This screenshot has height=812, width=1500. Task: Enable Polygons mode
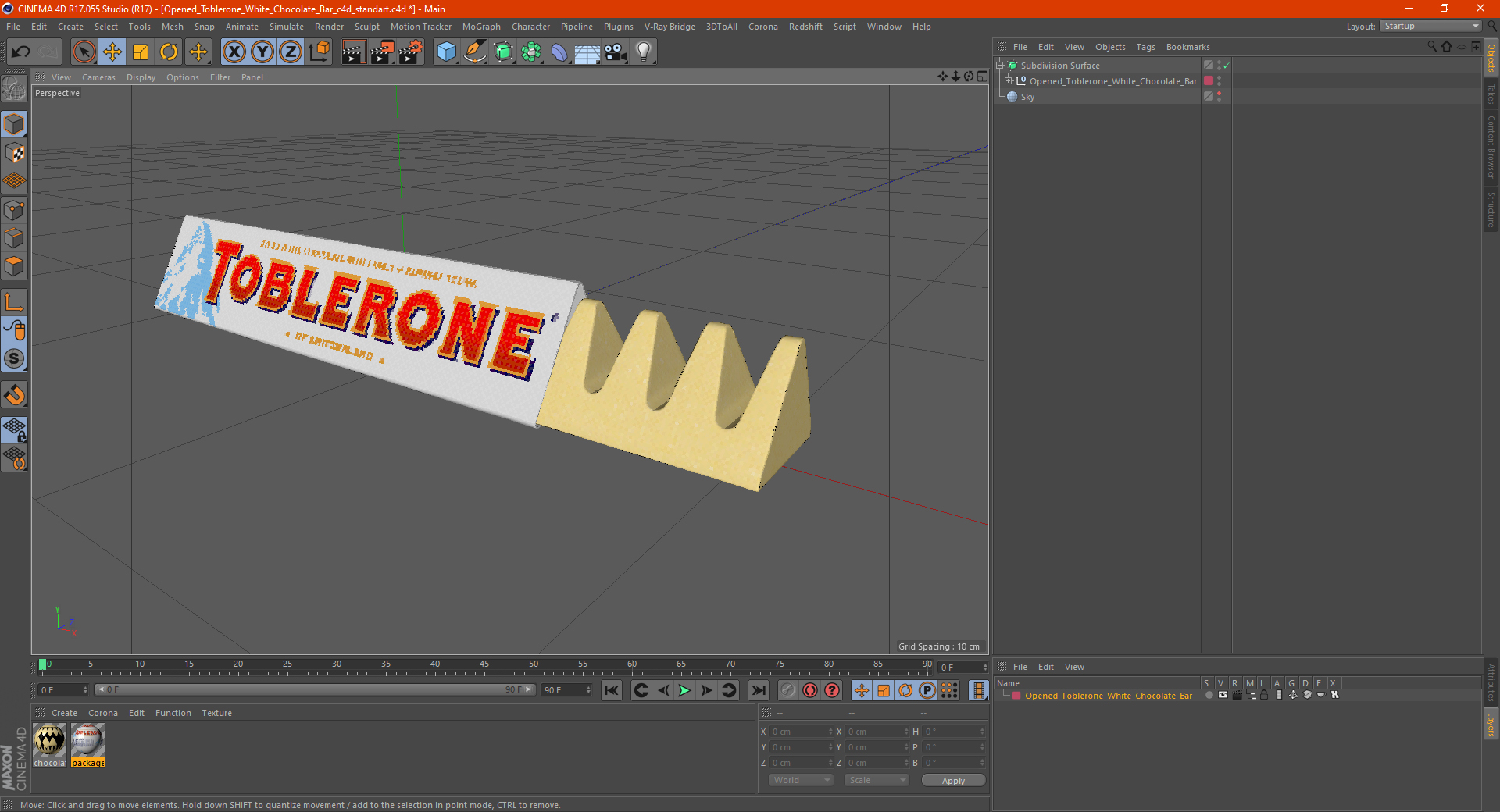tap(14, 266)
